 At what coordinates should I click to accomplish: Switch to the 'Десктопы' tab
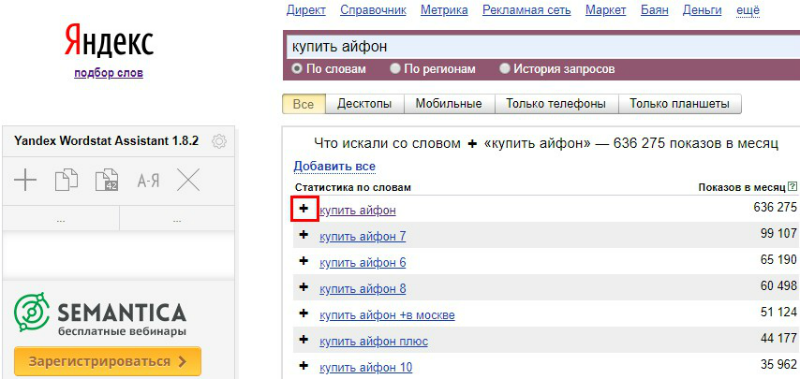[x=365, y=104]
